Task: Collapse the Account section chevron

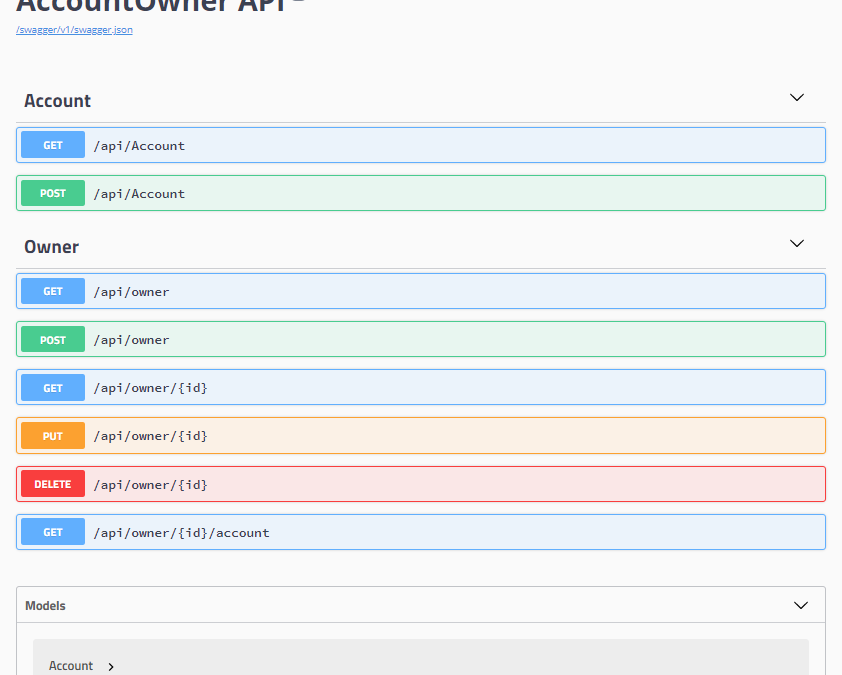Action: coord(797,98)
